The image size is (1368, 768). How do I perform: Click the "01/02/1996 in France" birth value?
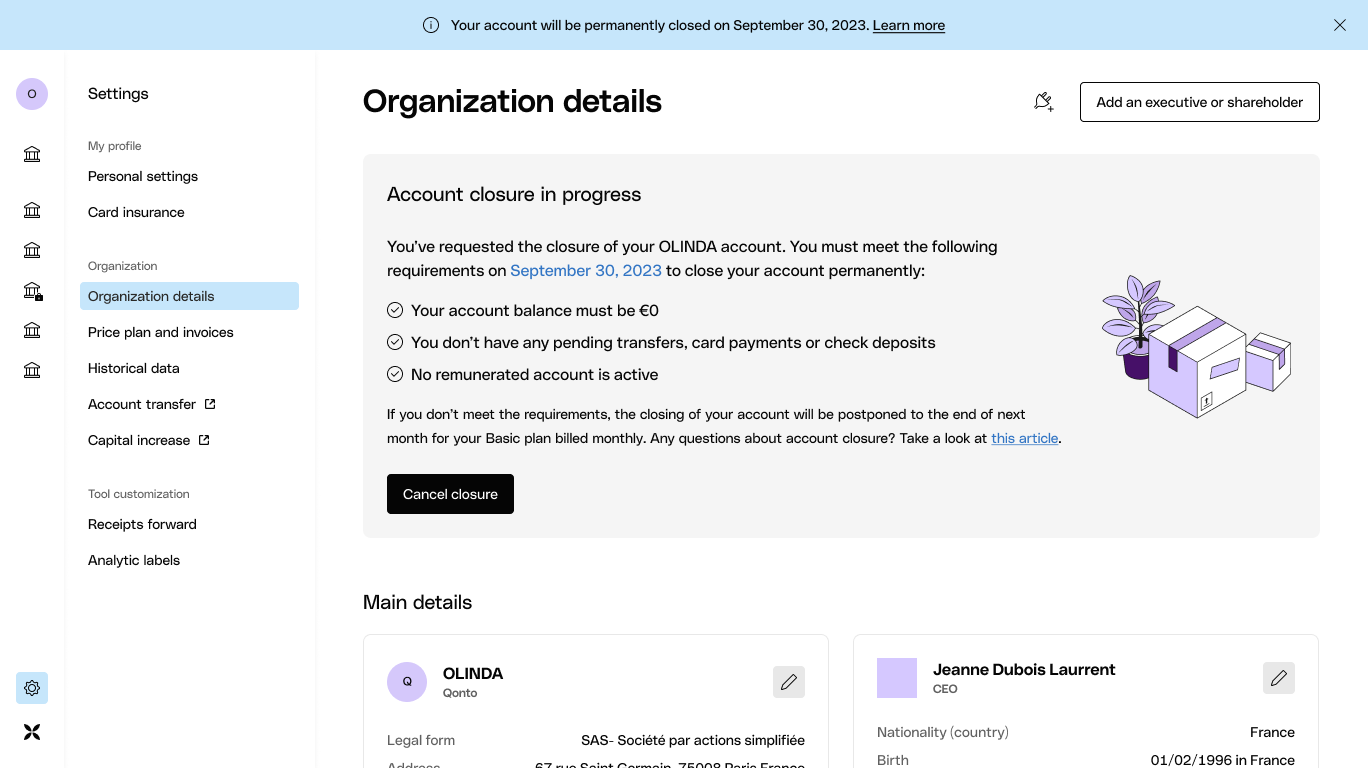pyautogui.click(x=1223, y=760)
